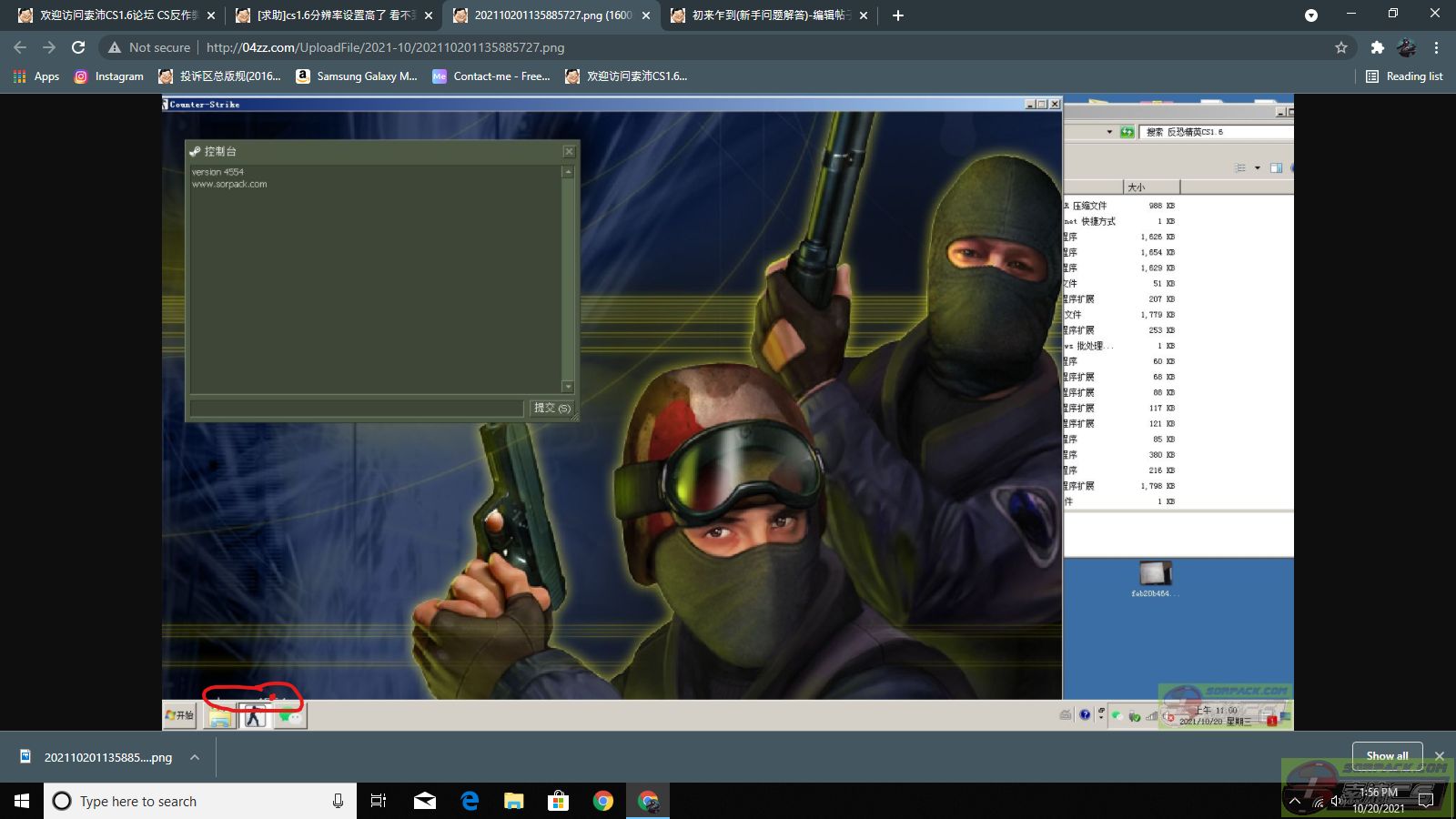Bookmark this page with the star icon
1456x819 pixels.
tap(1340, 47)
